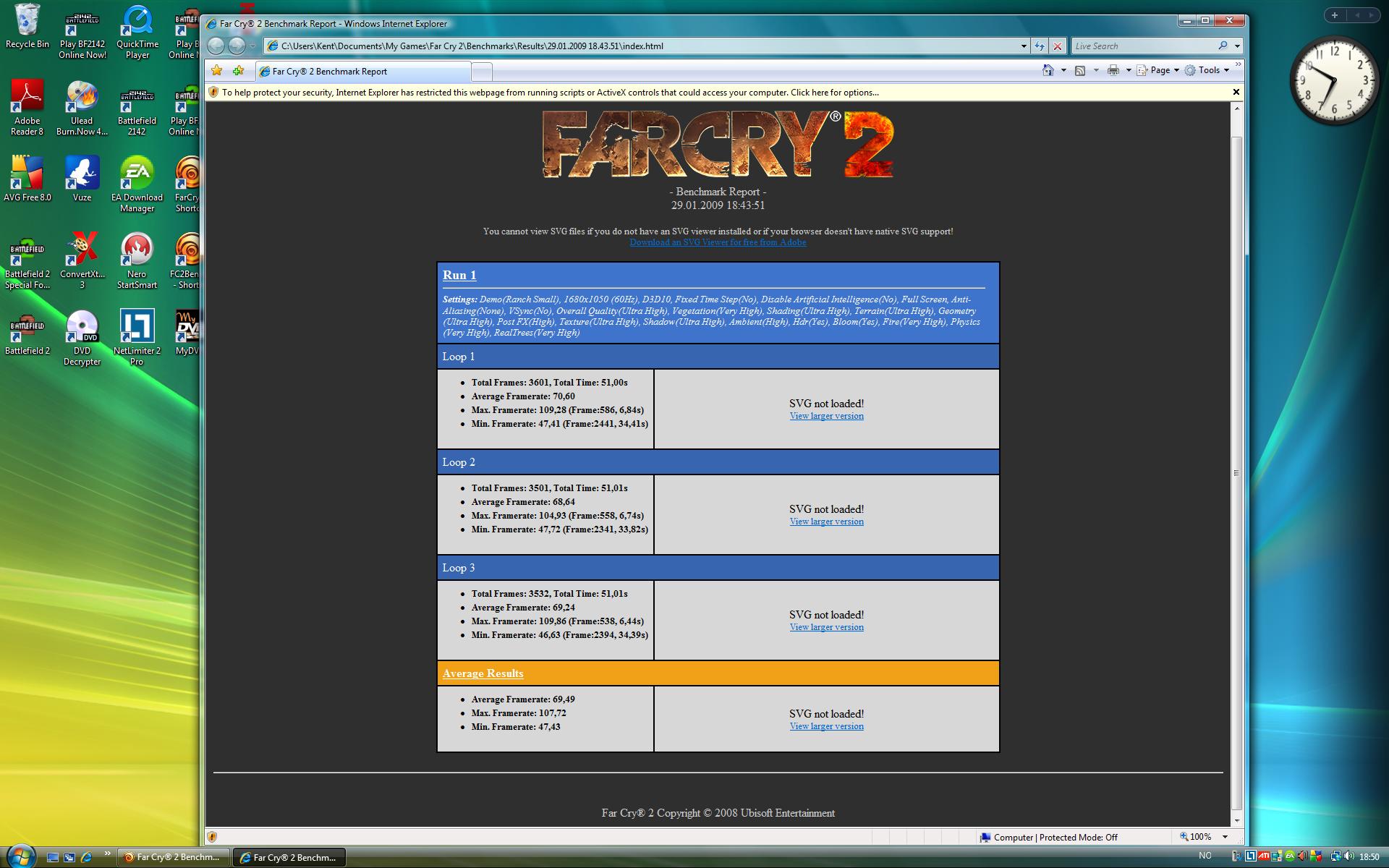Click Show Desktop in the Quick Launch bar
This screenshot has width=1389, height=868.
52,857
